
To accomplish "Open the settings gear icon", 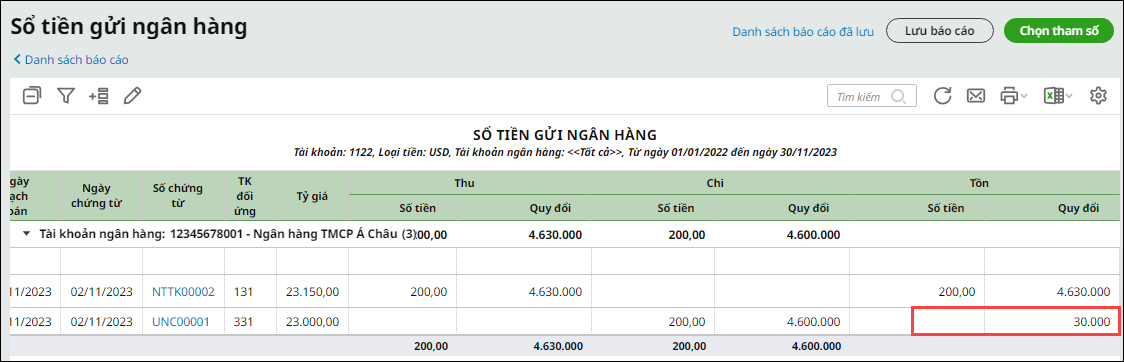I will pyautogui.click(x=1098, y=96).
